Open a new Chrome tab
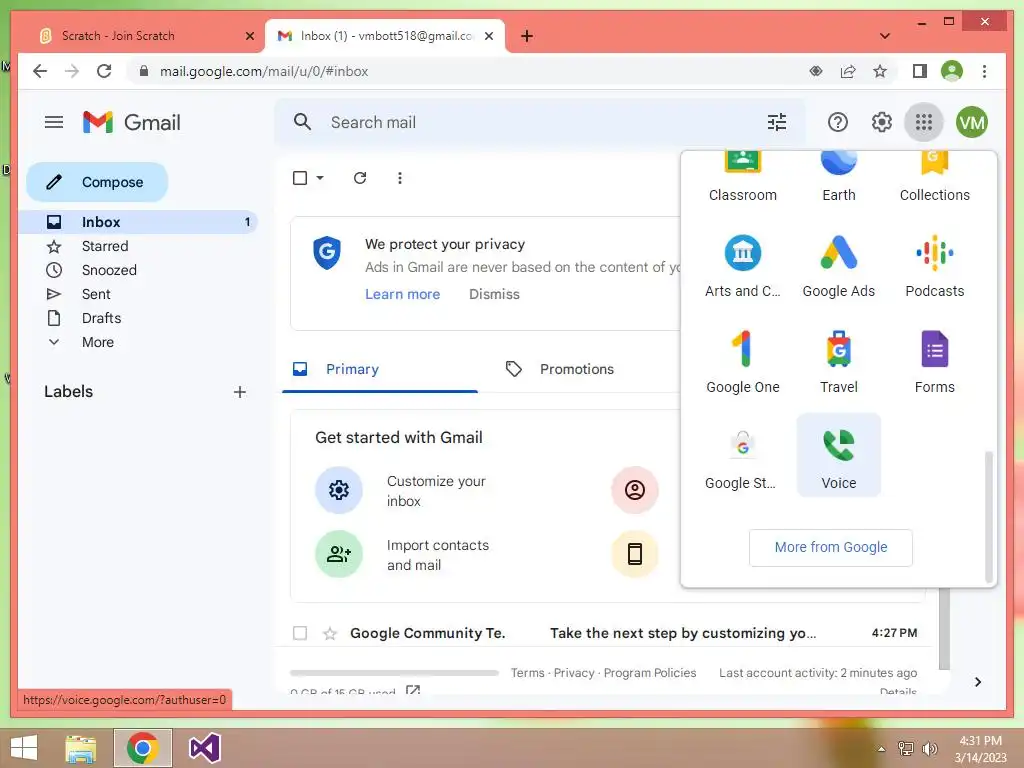The image size is (1024, 768). point(526,36)
